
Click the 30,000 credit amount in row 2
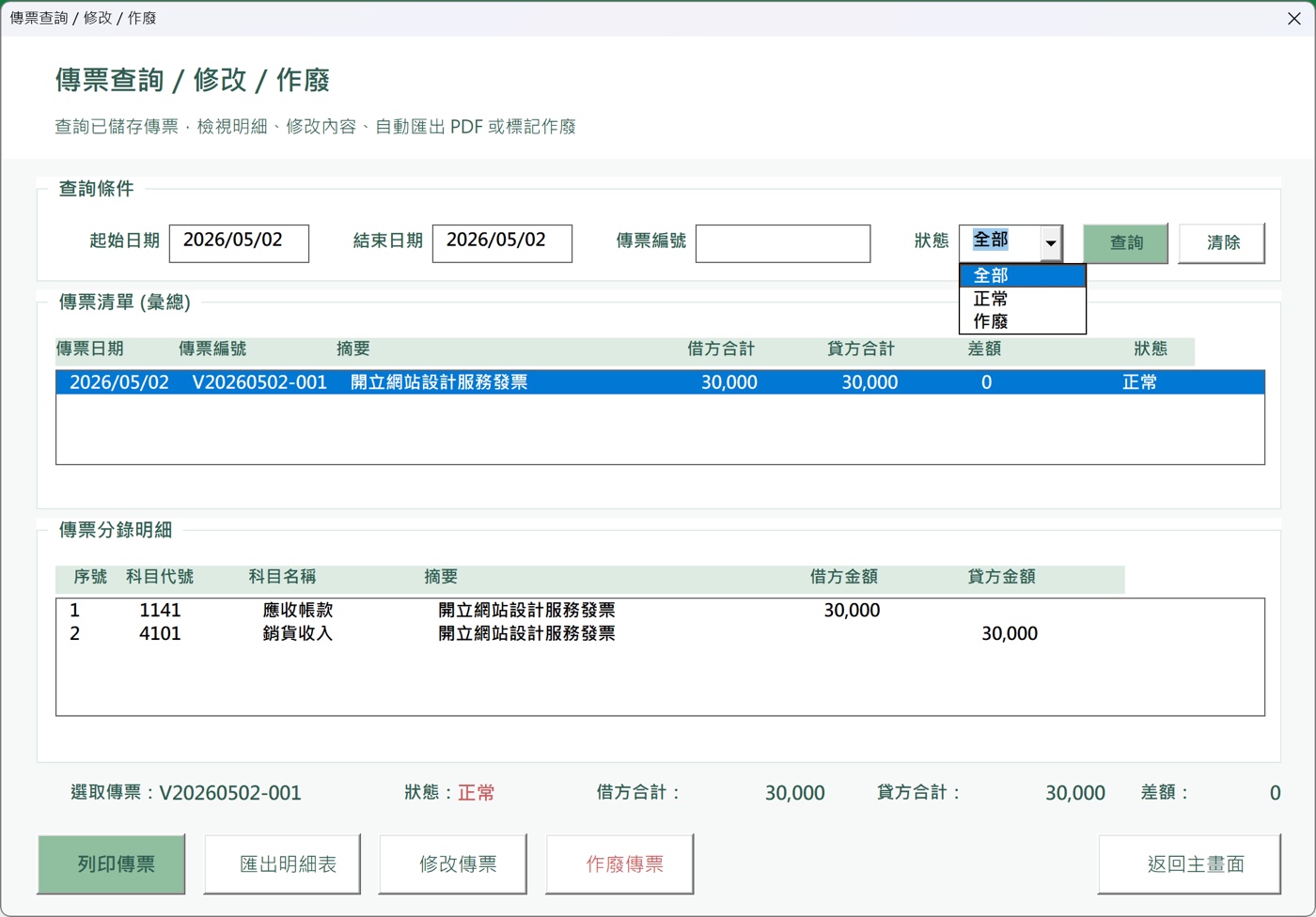(x=1010, y=633)
